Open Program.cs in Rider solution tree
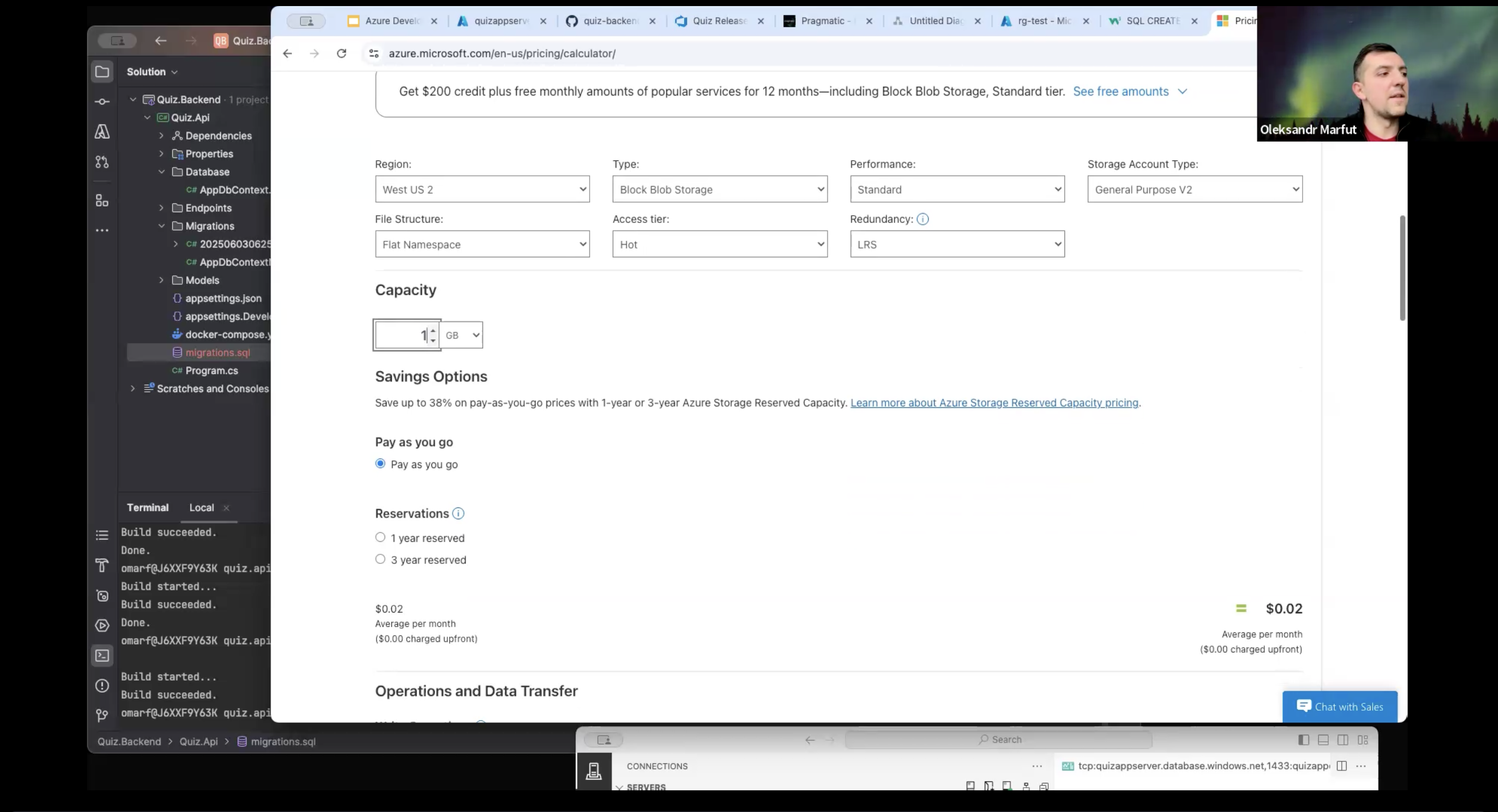Image resolution: width=1498 pixels, height=812 pixels. [x=212, y=371]
